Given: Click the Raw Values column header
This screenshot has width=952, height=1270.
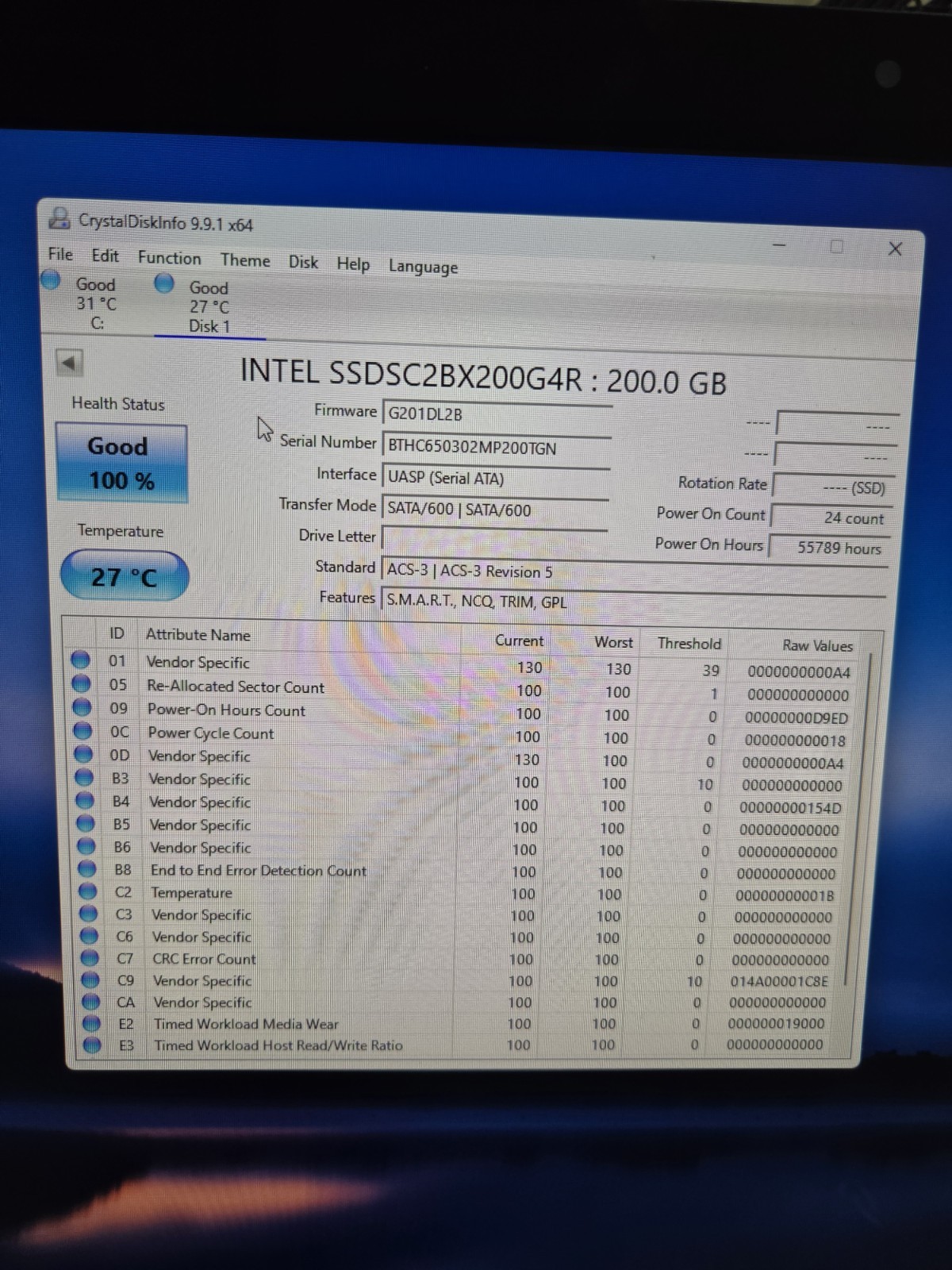Looking at the screenshot, I should point(817,646).
